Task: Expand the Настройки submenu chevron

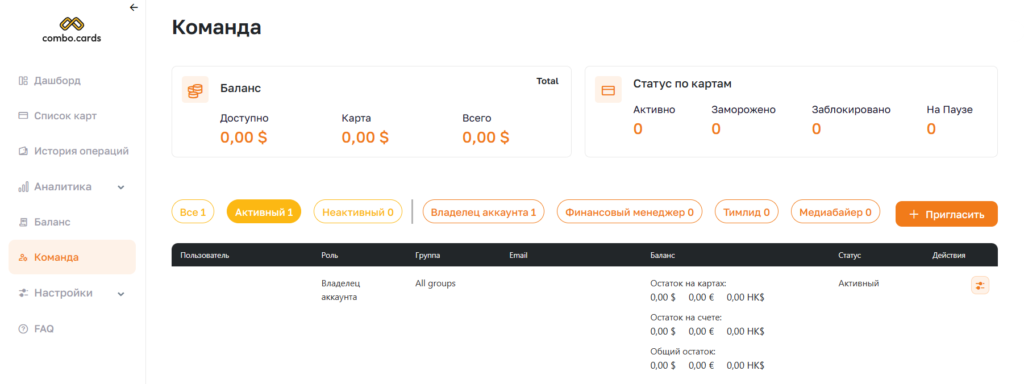Action: click(x=121, y=294)
